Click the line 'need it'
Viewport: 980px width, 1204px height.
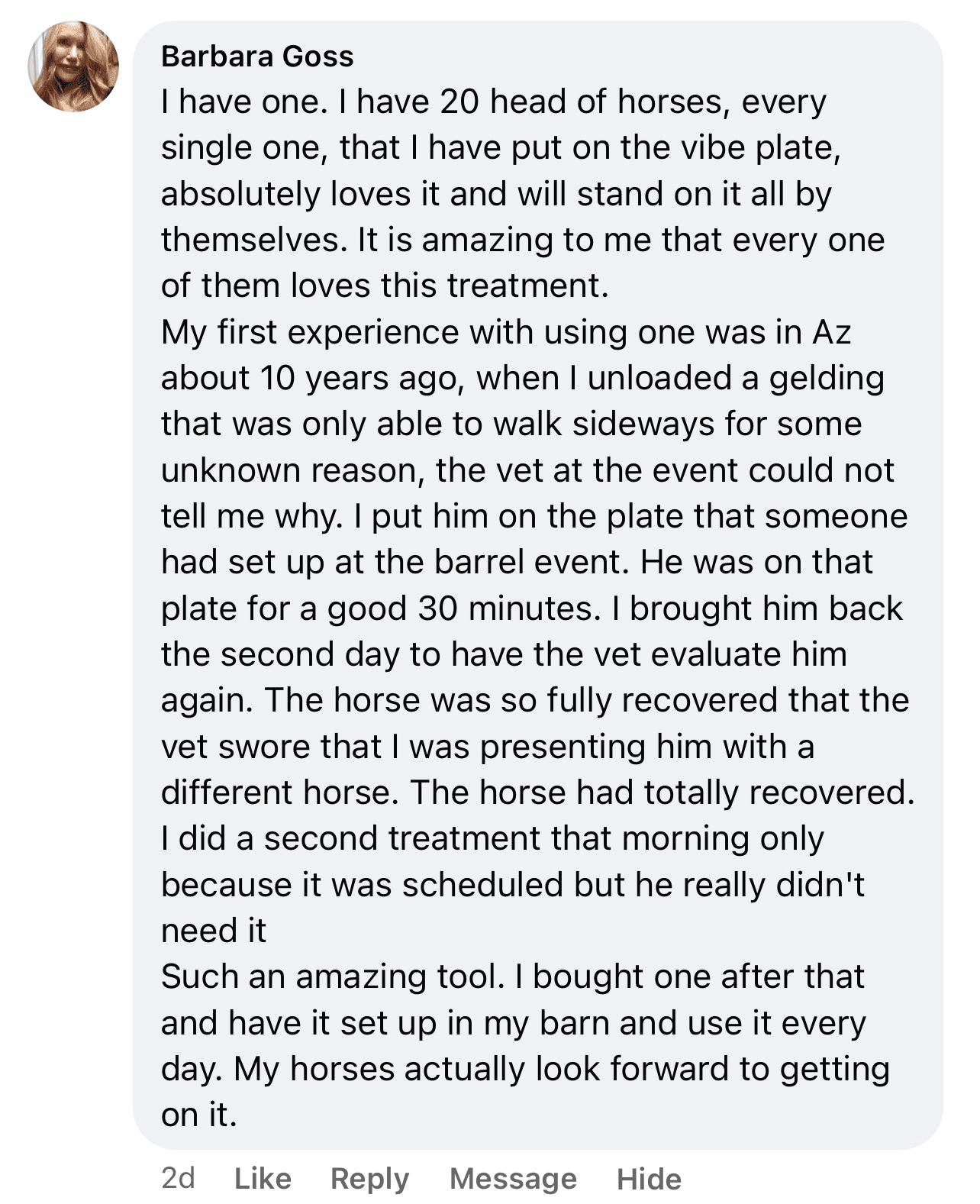point(214,931)
